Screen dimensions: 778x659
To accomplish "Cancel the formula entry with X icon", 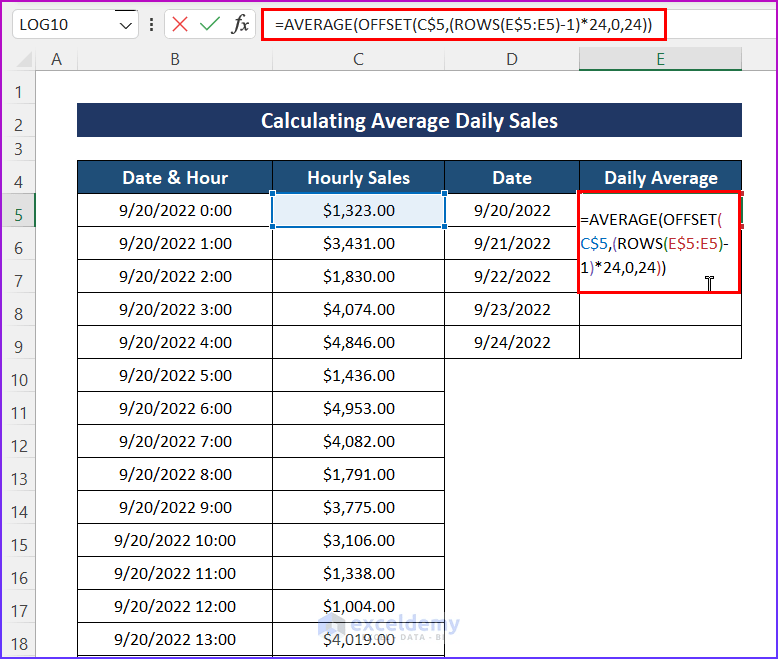I will pyautogui.click(x=180, y=24).
